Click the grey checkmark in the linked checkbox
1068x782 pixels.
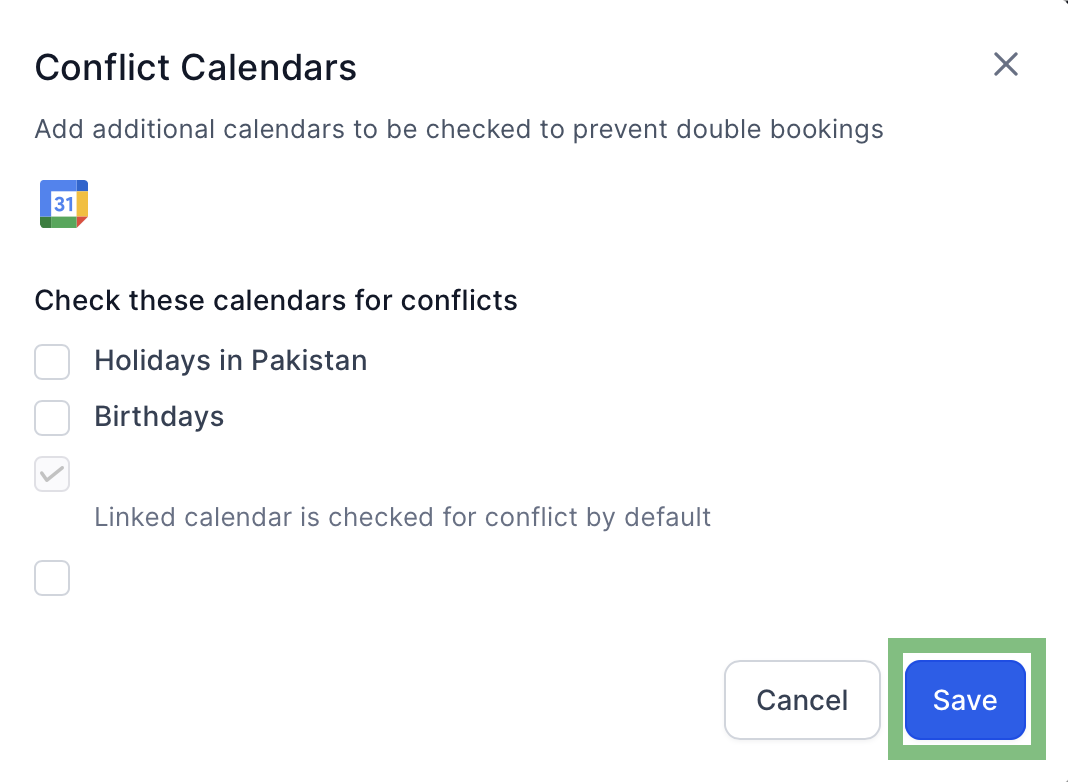tap(52, 474)
